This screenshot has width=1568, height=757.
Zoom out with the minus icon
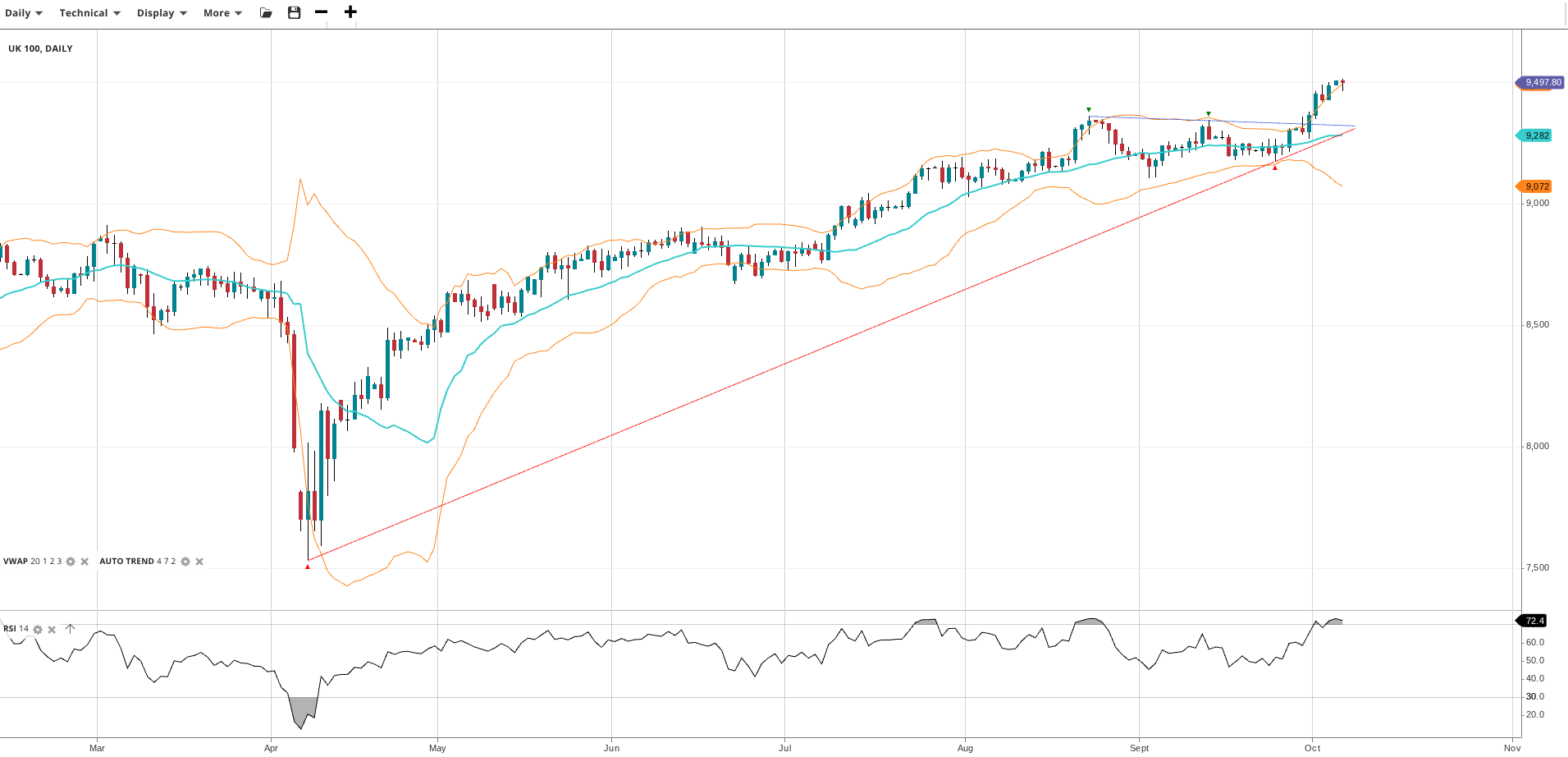[x=321, y=12]
